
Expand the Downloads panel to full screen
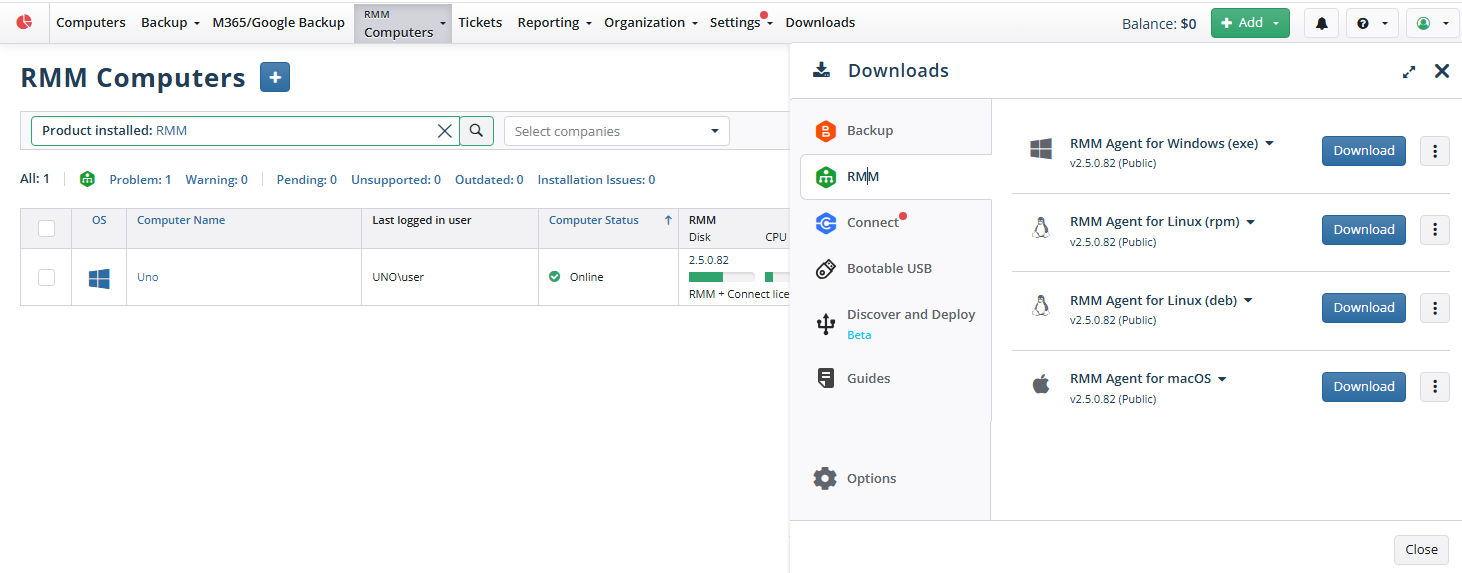coord(1409,71)
